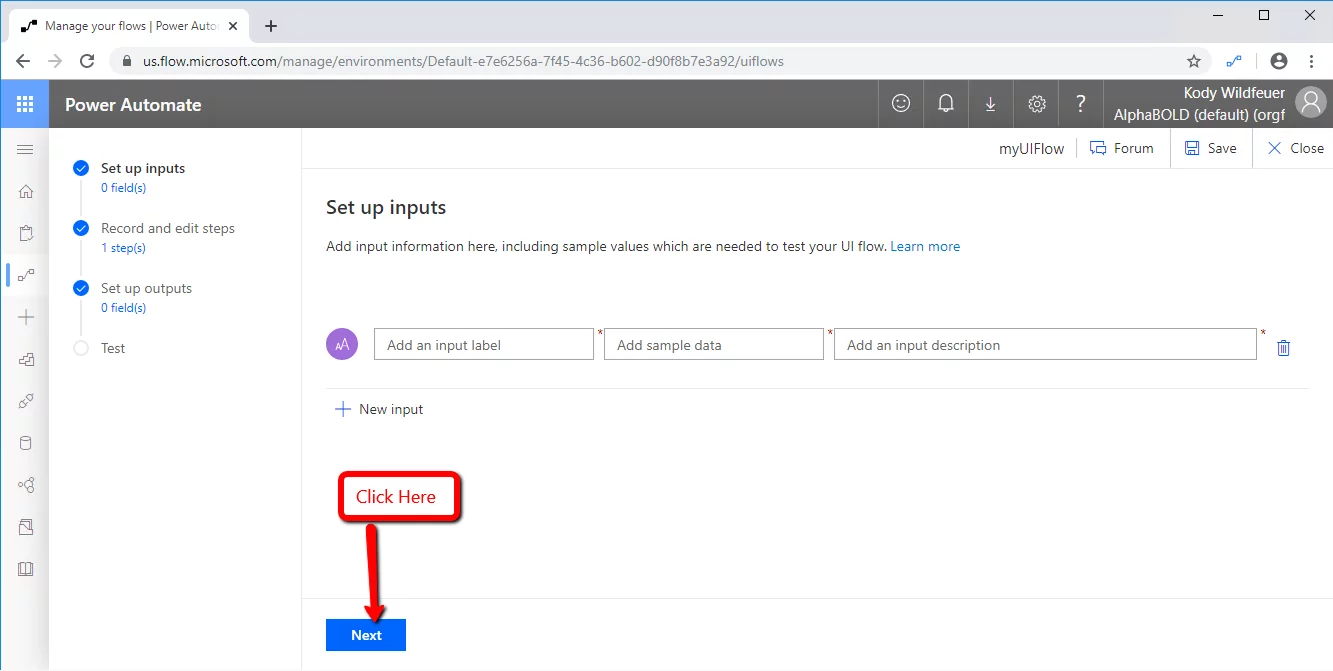
Task: Click the Kody Wildfeuer account name
Action: [1234, 93]
